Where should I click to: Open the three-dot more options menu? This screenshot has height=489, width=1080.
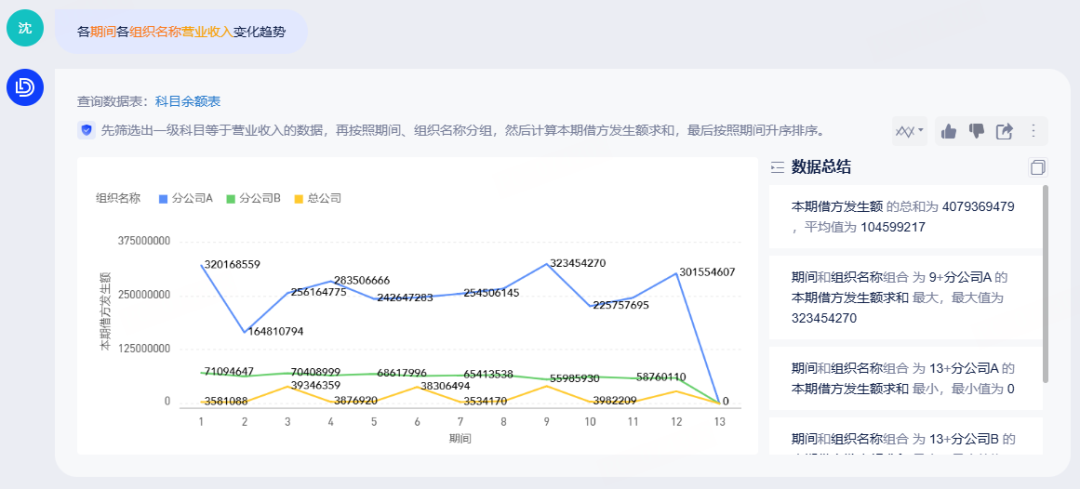pos(1032,131)
